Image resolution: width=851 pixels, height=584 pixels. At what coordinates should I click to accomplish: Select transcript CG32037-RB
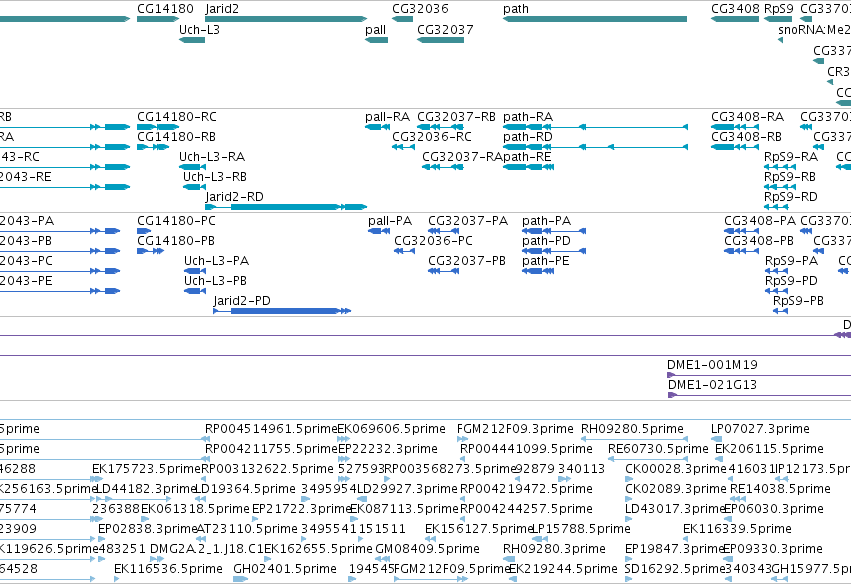tap(438, 127)
